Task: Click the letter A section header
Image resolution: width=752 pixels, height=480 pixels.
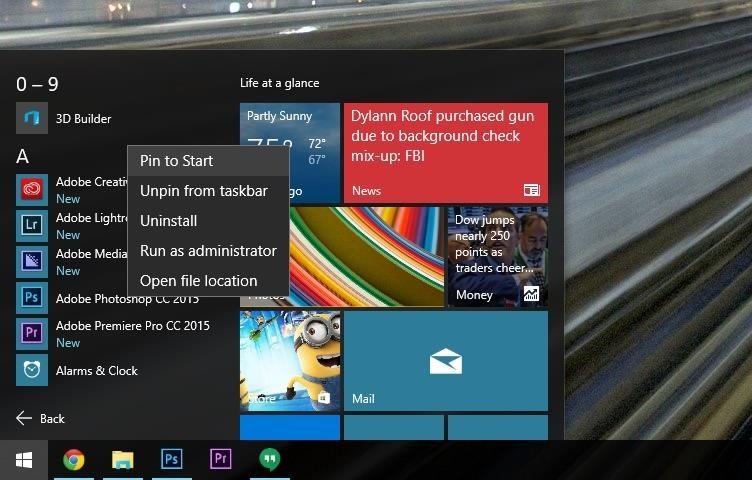Action: (23, 156)
